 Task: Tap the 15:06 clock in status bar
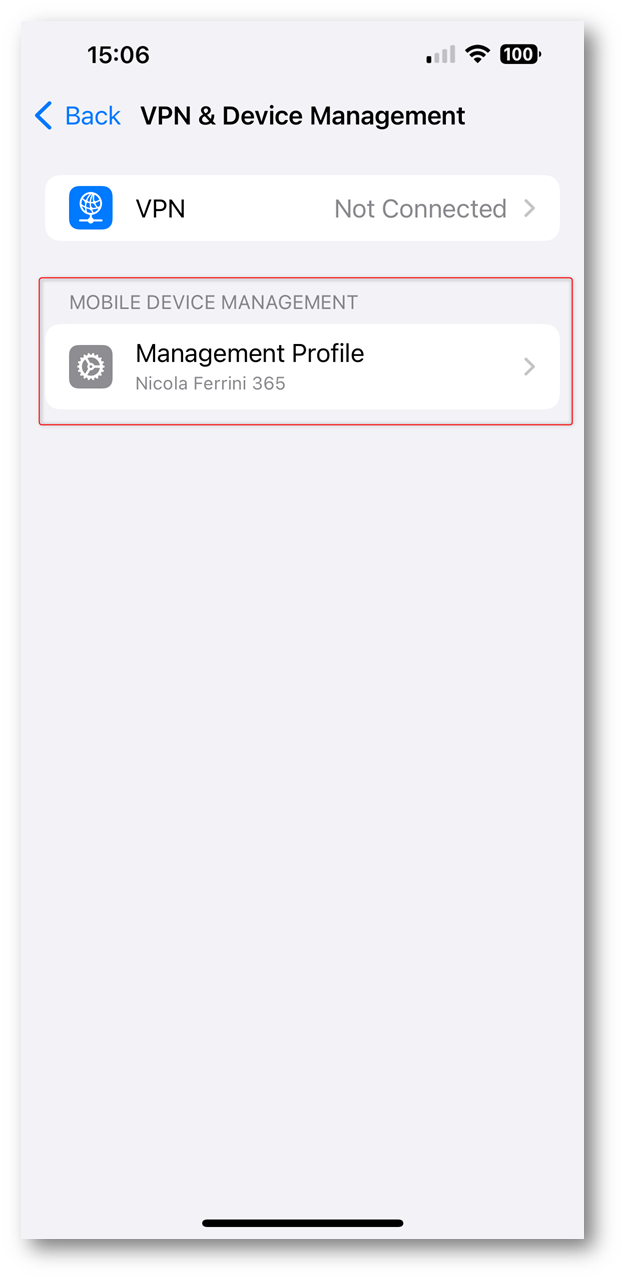click(x=118, y=55)
